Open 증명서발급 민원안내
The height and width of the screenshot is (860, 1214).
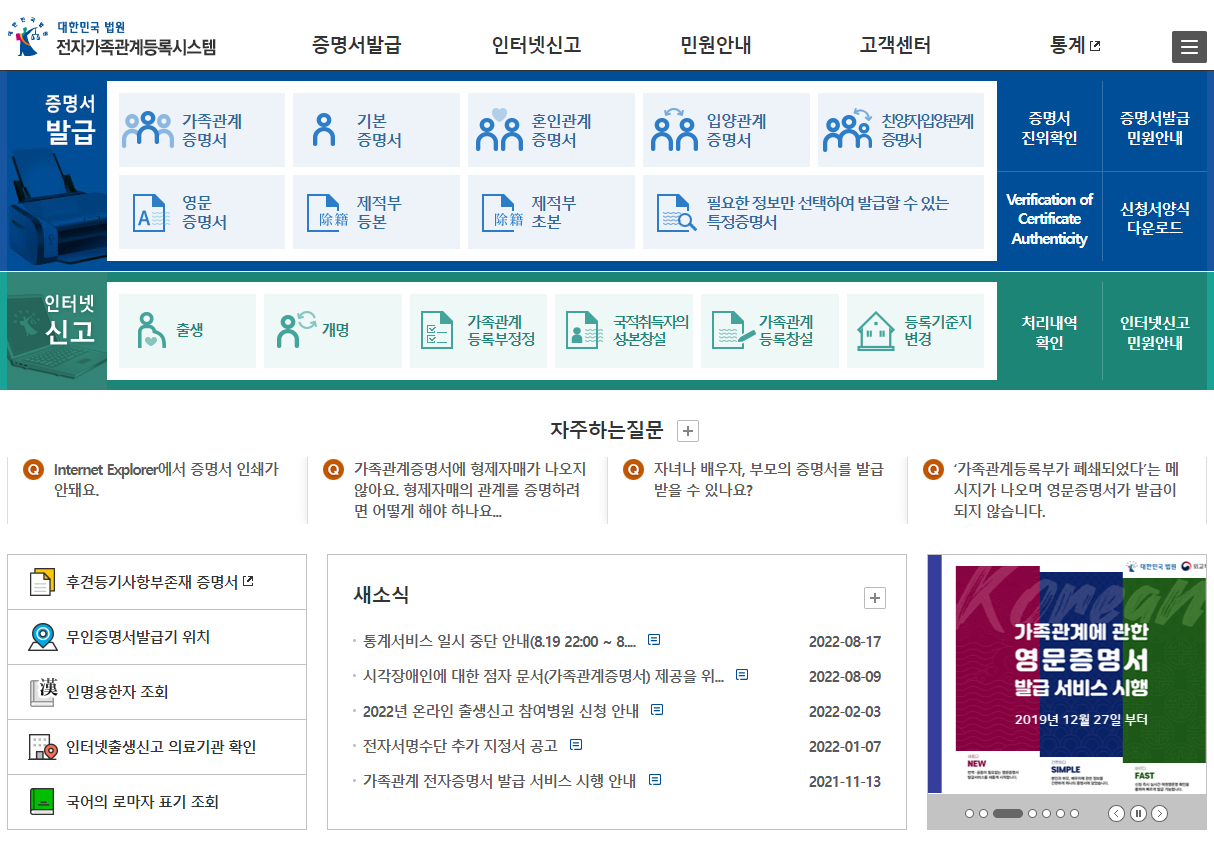point(1154,129)
